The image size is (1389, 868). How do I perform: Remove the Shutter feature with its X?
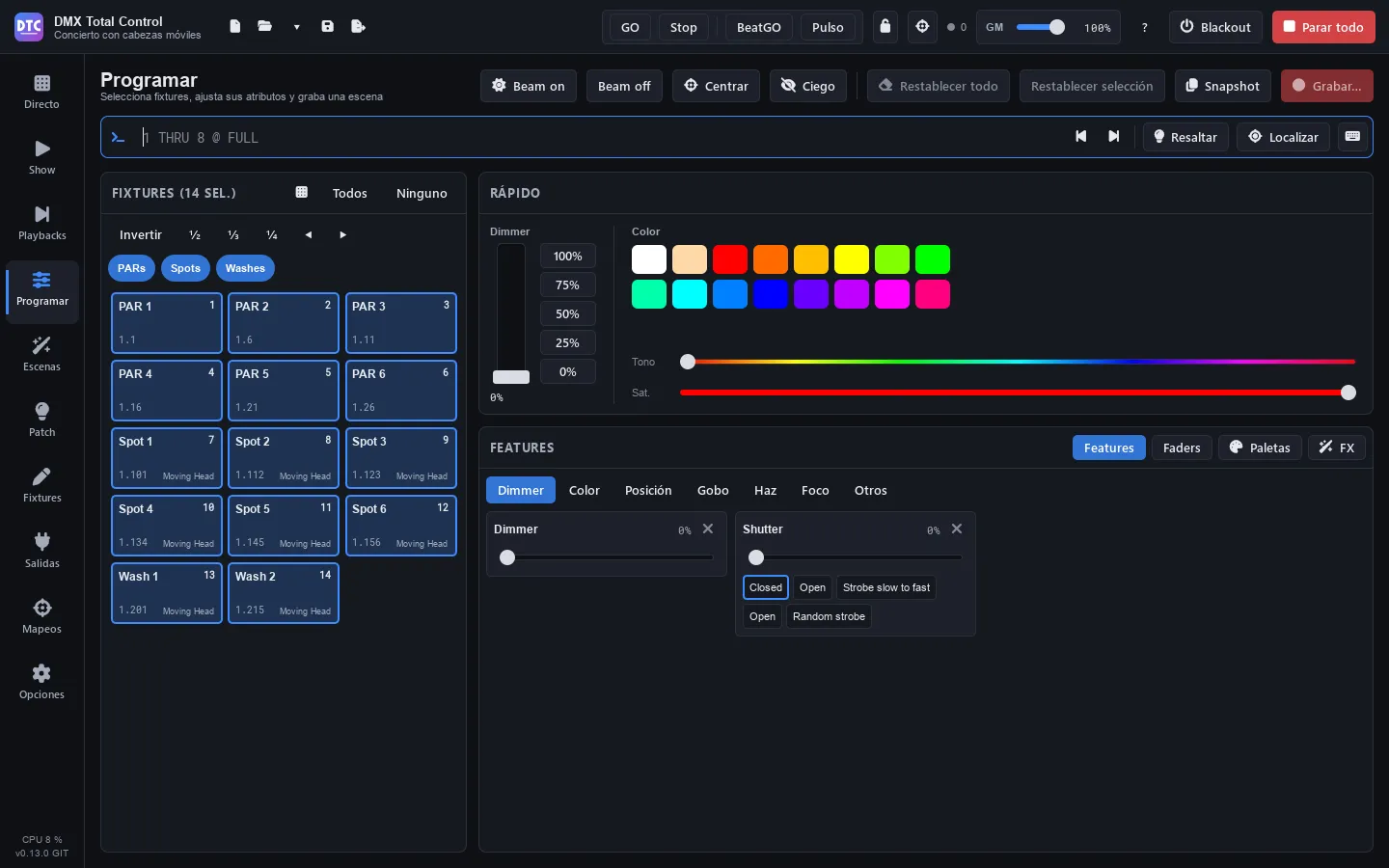(x=957, y=529)
